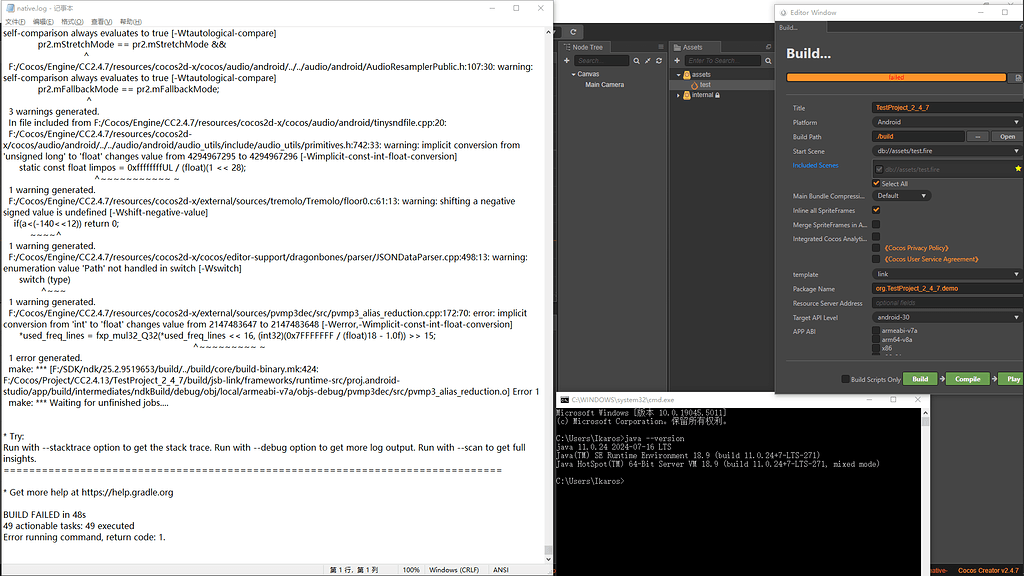Image resolution: width=1024 pixels, height=576 pixels.
Task: Collapse the assets folder arrow
Action: [679, 74]
